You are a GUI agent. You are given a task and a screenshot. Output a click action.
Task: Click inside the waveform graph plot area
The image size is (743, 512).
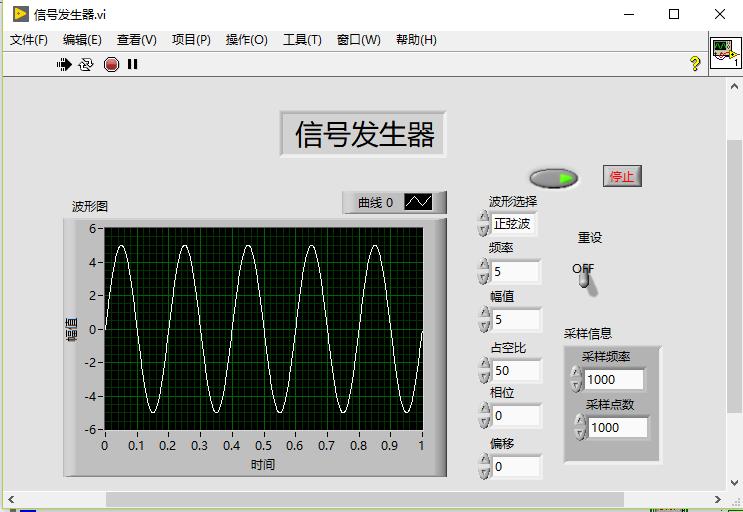(x=263, y=329)
